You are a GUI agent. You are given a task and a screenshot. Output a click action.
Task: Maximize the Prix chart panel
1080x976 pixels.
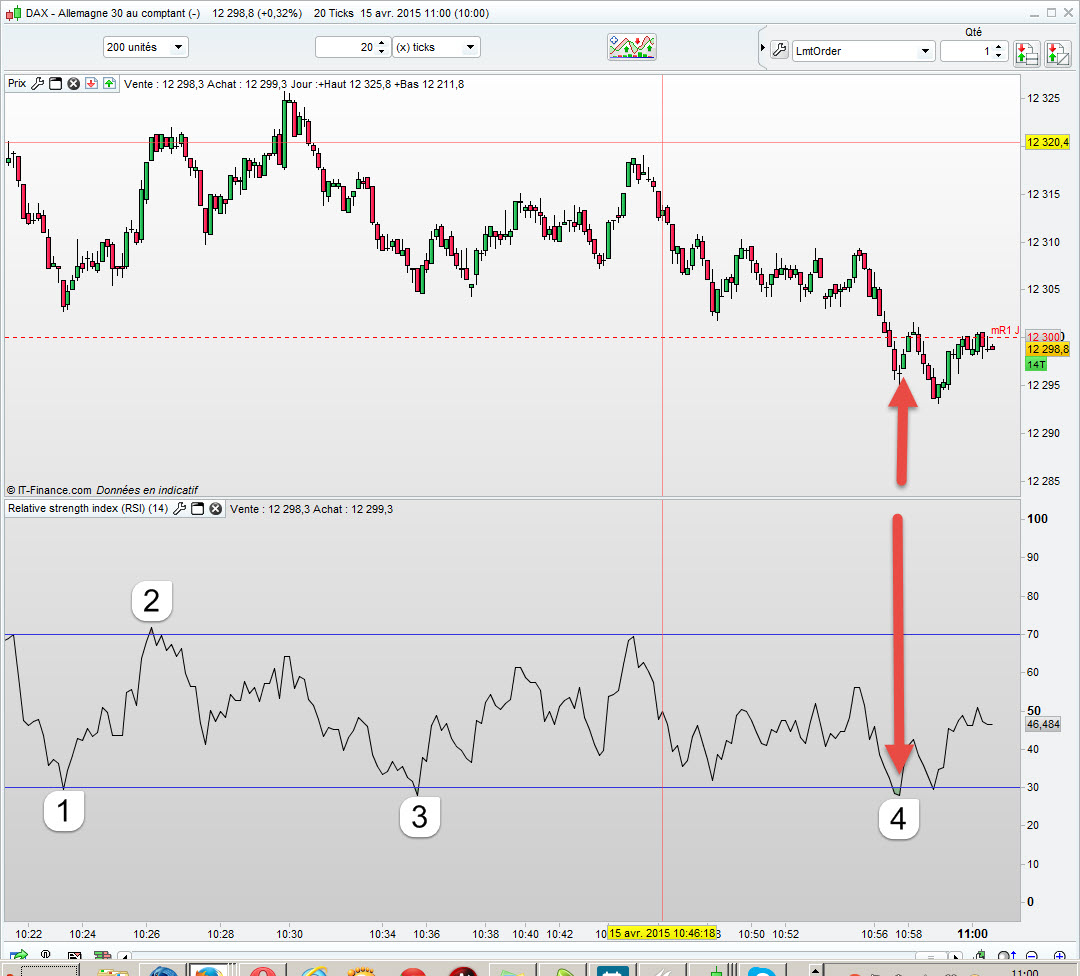click(56, 83)
